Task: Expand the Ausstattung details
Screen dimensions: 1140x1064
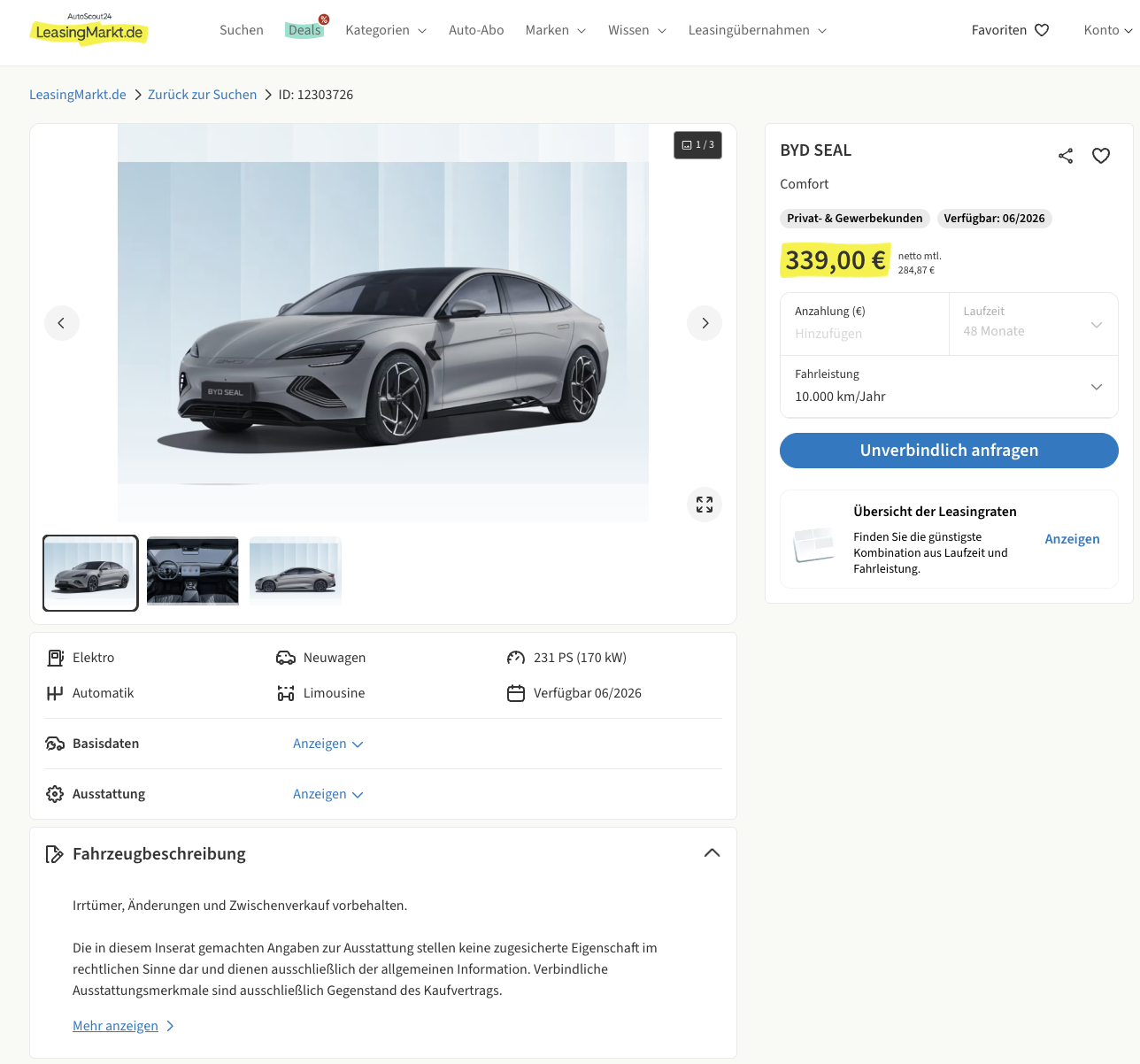Action: click(327, 794)
